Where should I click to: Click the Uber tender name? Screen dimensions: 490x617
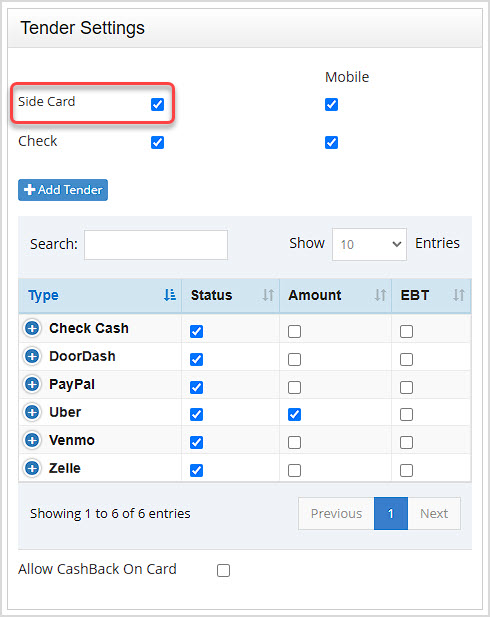pos(65,412)
